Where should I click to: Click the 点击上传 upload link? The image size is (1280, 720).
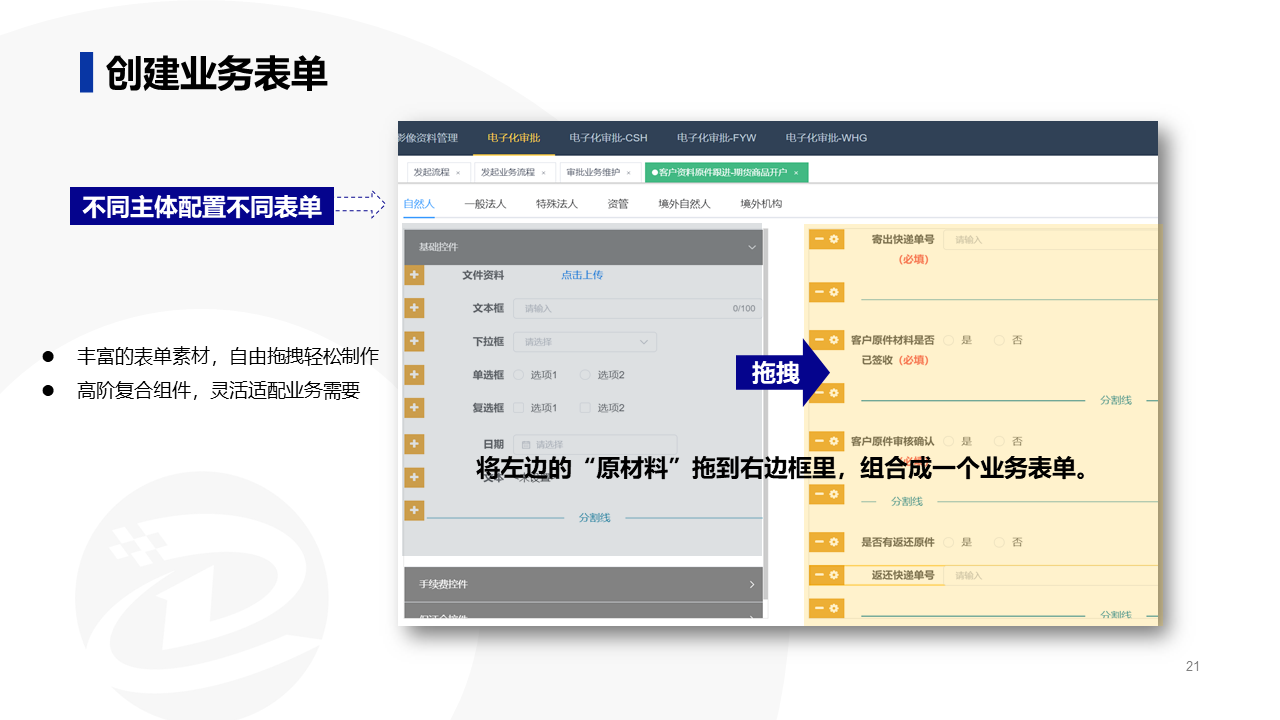pyautogui.click(x=582, y=275)
